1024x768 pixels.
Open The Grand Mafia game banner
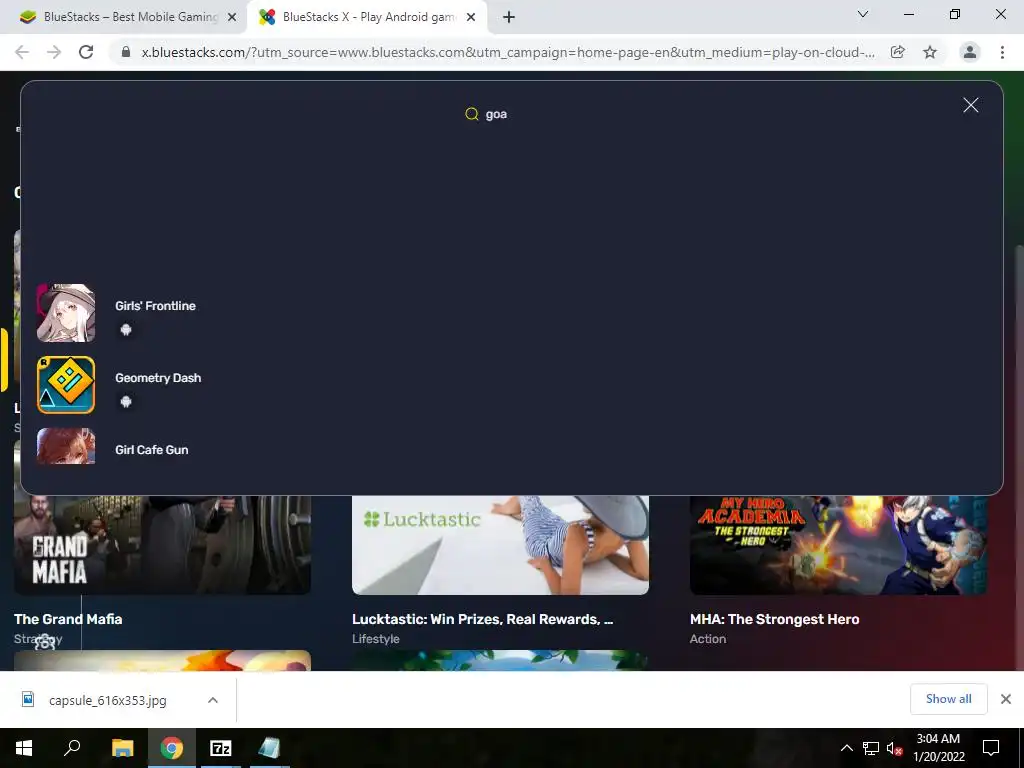tap(162, 545)
